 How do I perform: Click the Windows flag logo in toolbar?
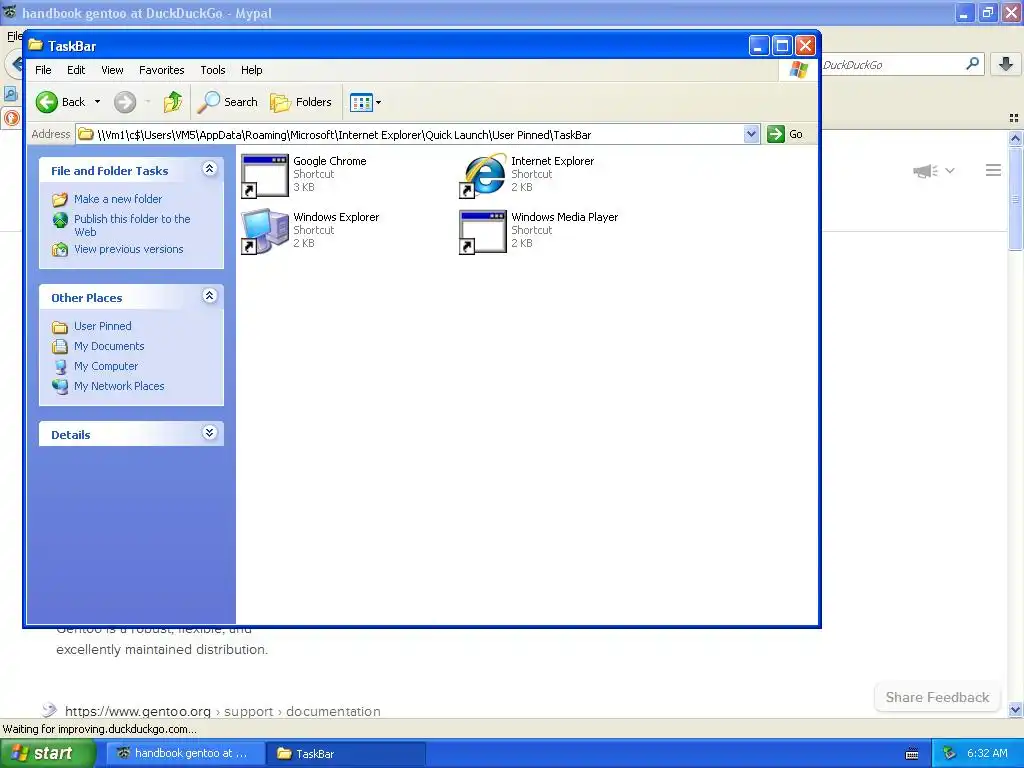click(x=798, y=69)
